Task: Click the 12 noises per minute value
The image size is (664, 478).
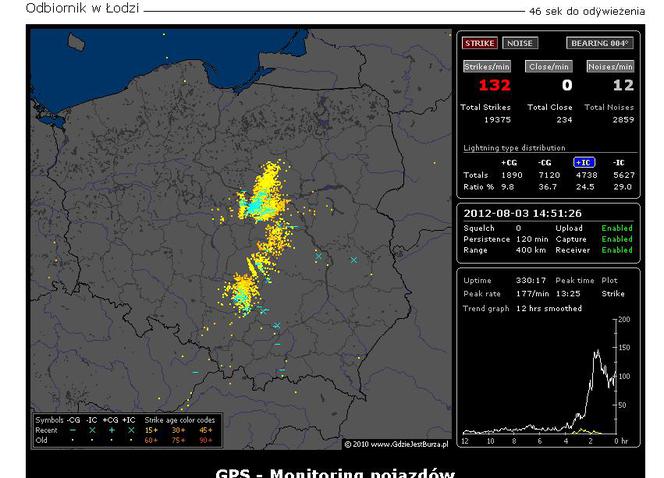Action: click(623, 86)
